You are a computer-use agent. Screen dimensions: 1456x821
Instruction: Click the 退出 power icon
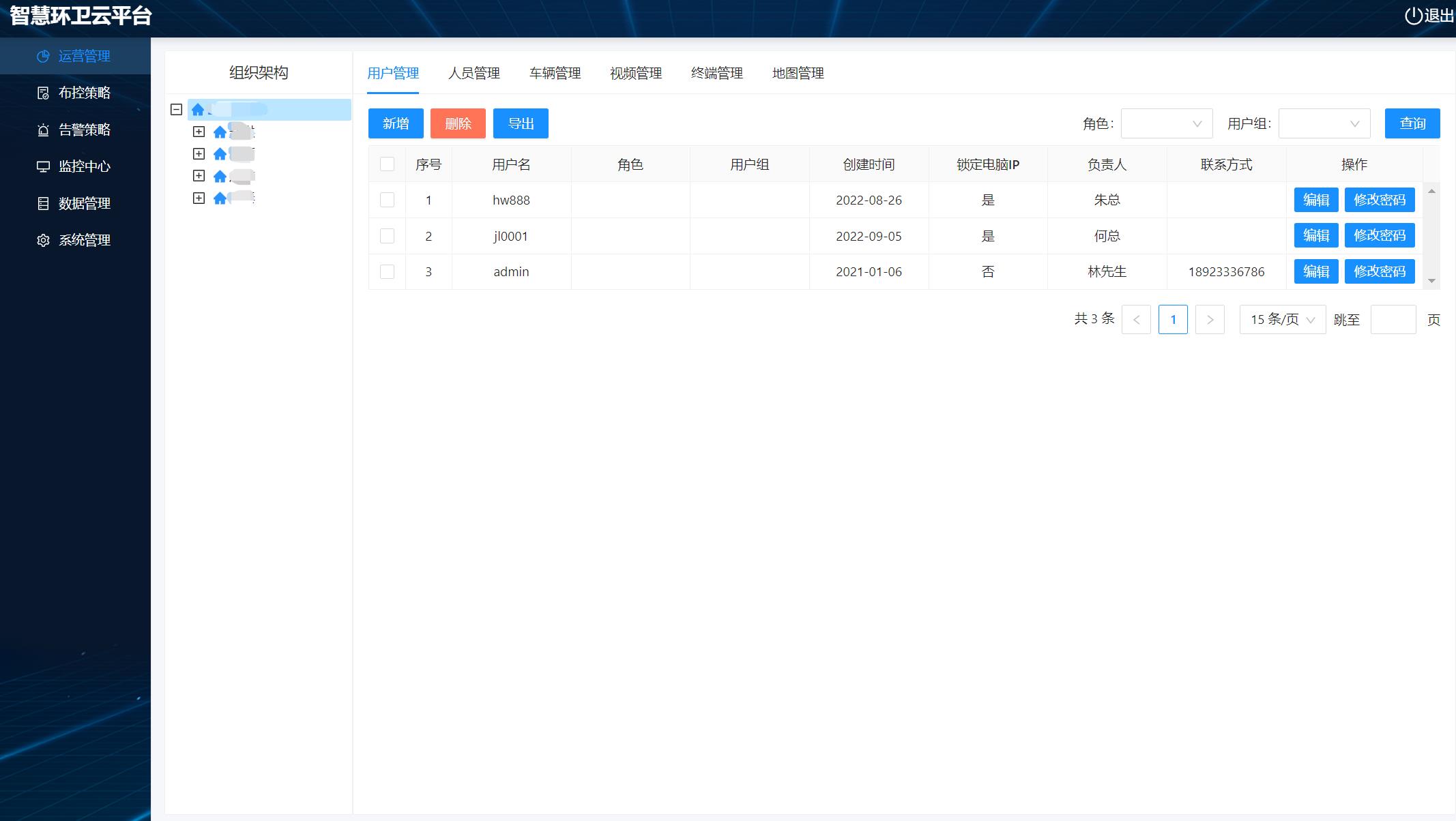coord(1413,15)
